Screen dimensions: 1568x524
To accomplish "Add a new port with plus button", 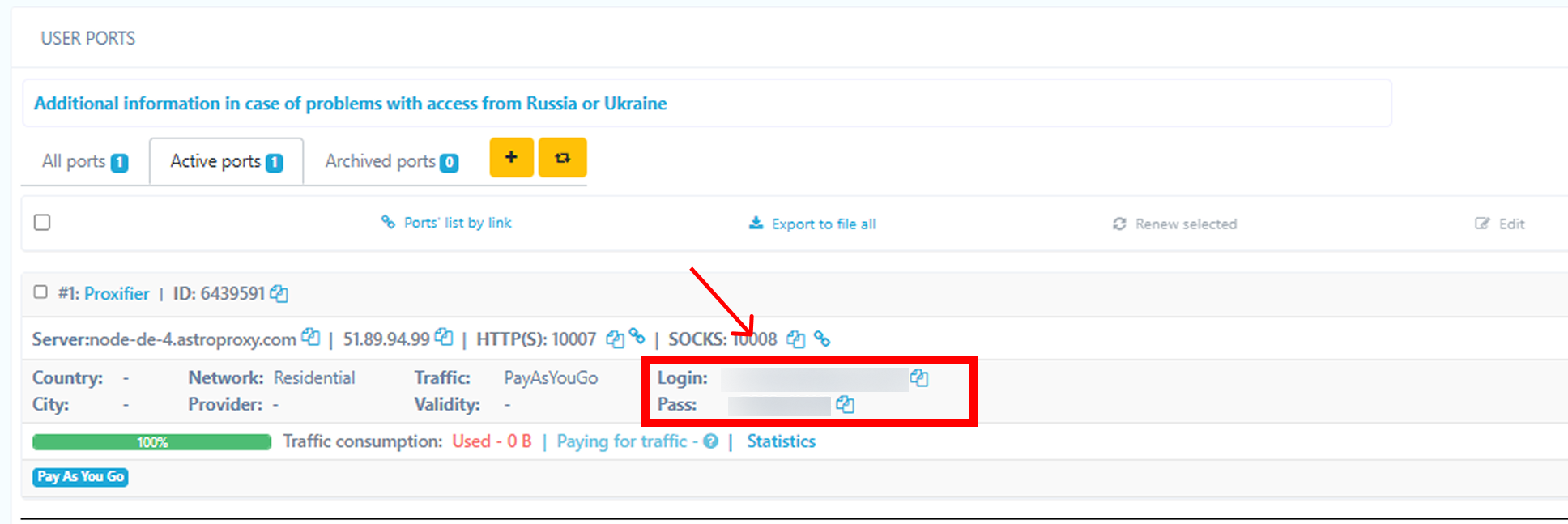I will coord(511,157).
